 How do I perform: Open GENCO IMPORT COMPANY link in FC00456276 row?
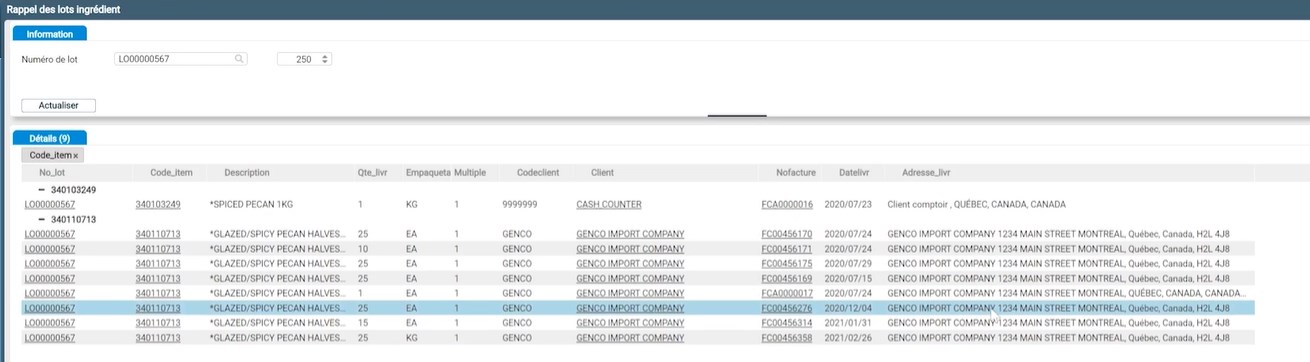630,308
